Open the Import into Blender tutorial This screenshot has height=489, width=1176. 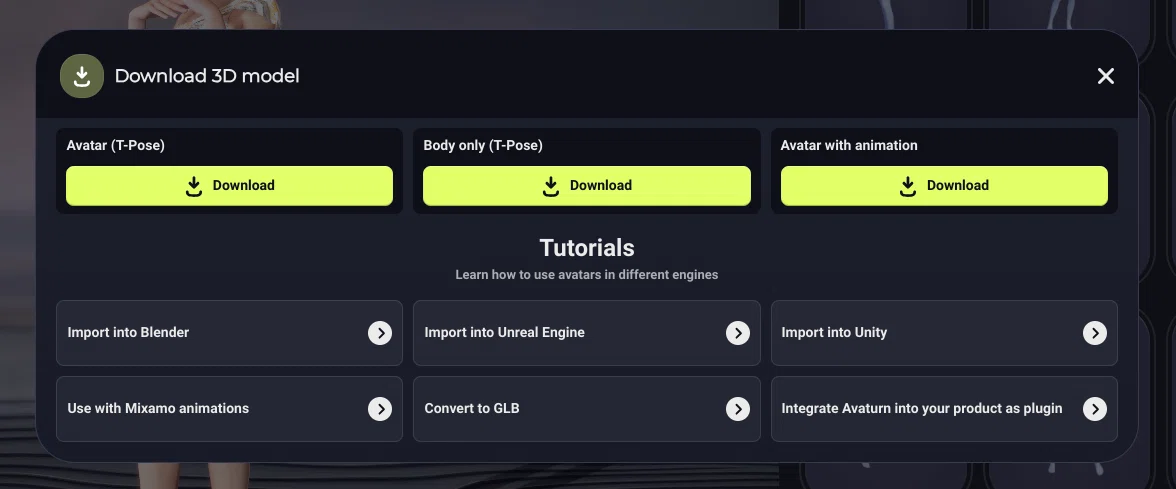(230, 333)
